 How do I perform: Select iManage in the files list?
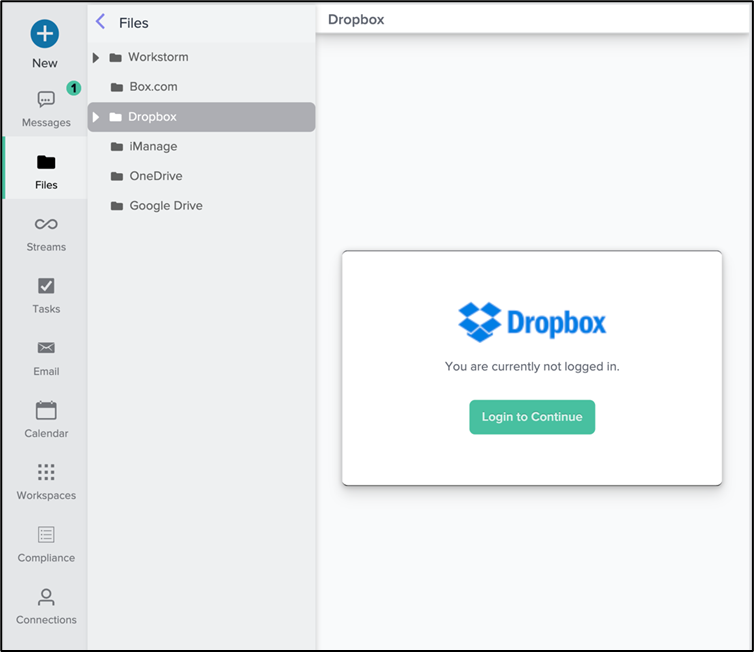point(153,146)
